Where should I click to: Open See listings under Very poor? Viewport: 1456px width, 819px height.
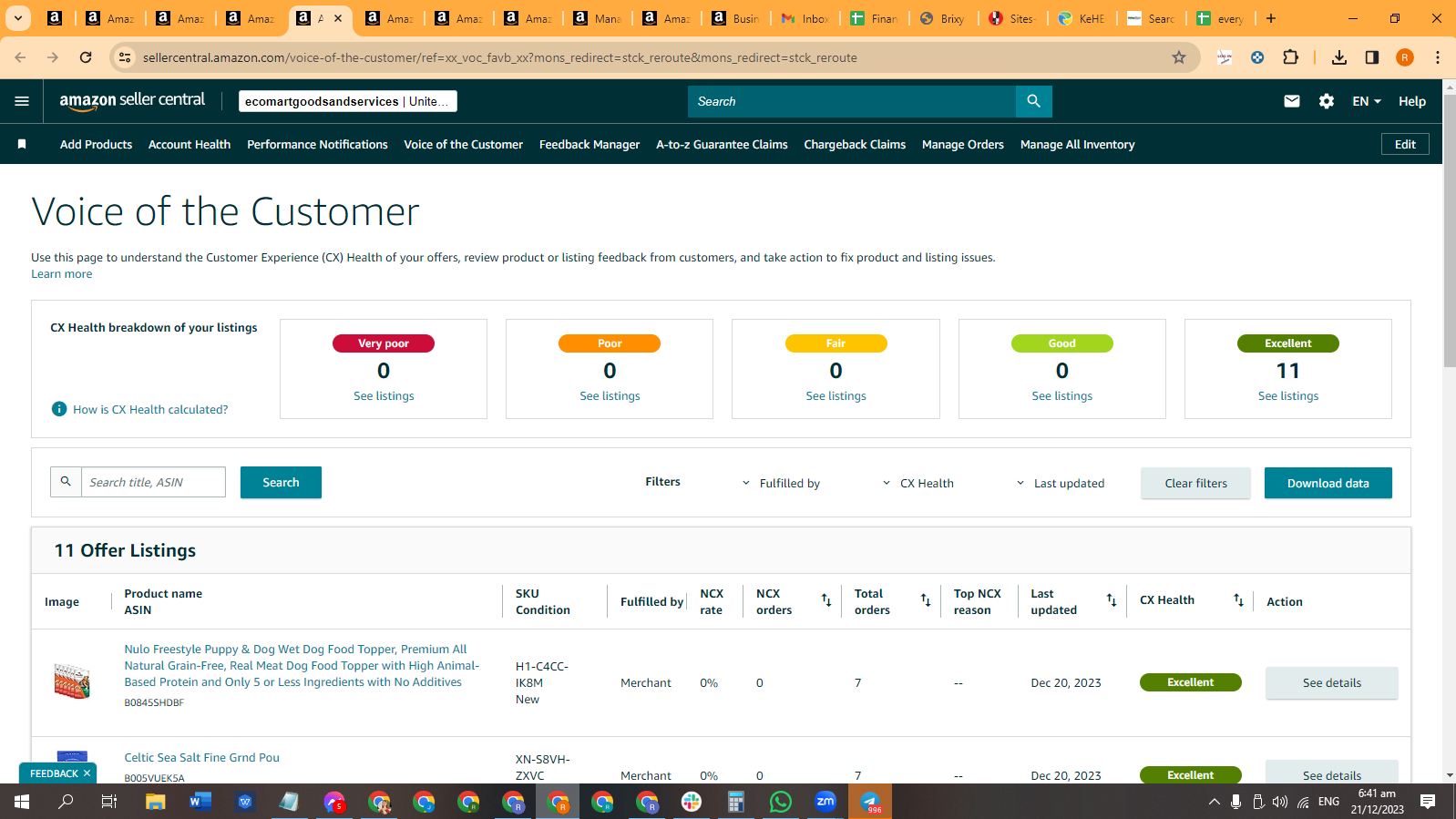click(384, 395)
